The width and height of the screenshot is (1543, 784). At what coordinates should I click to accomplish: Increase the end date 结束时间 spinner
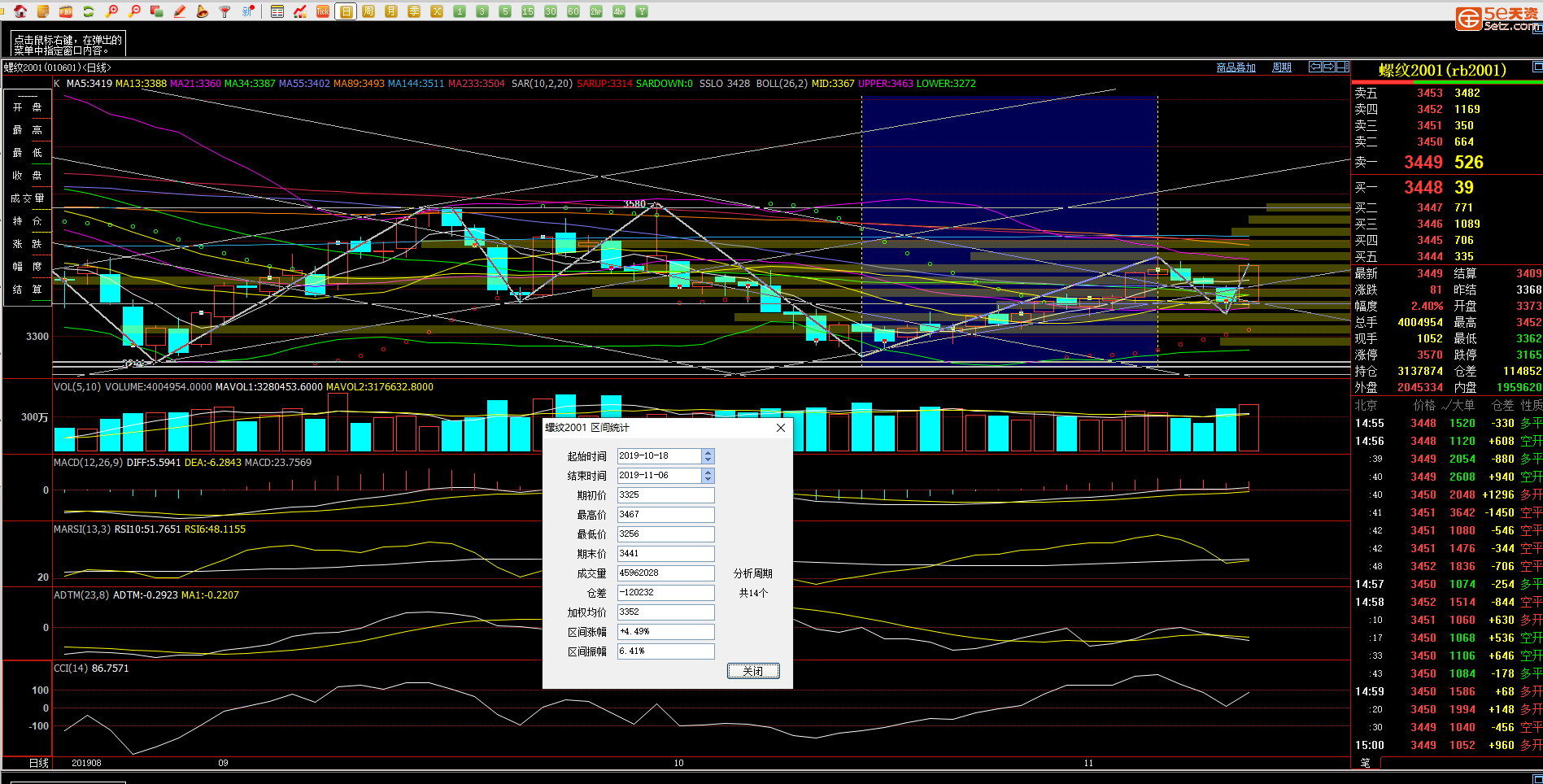[708, 472]
